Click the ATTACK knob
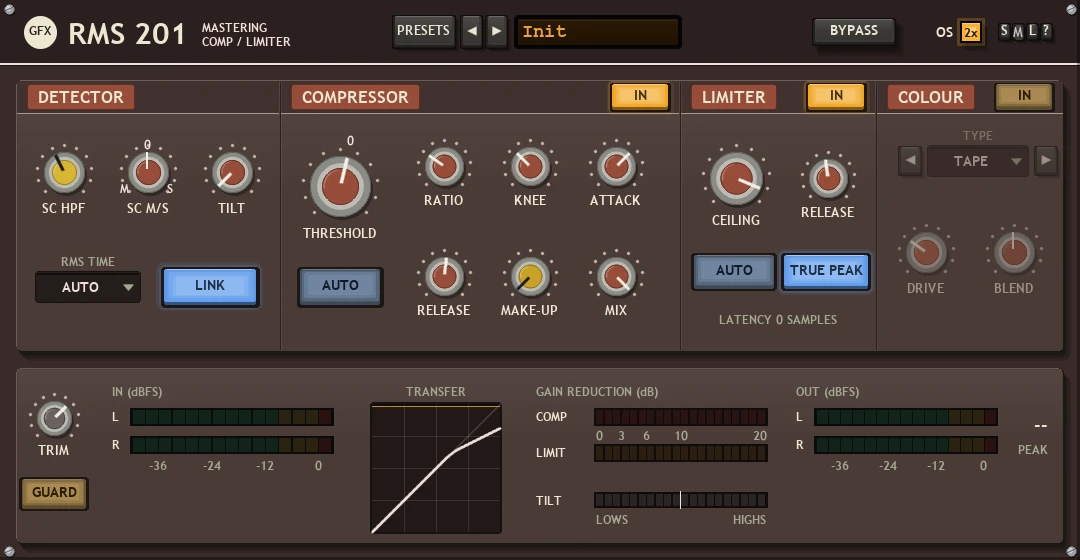The height and width of the screenshot is (560, 1080). coord(616,166)
